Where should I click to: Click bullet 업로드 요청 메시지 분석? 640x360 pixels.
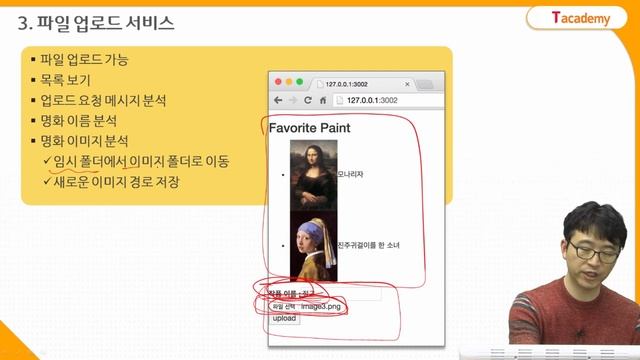pos(103,100)
